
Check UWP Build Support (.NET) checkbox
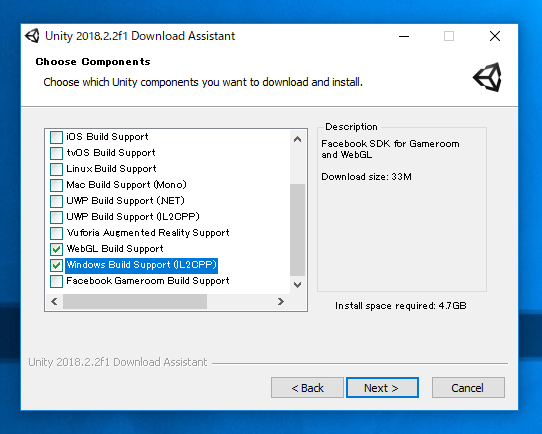(56, 201)
